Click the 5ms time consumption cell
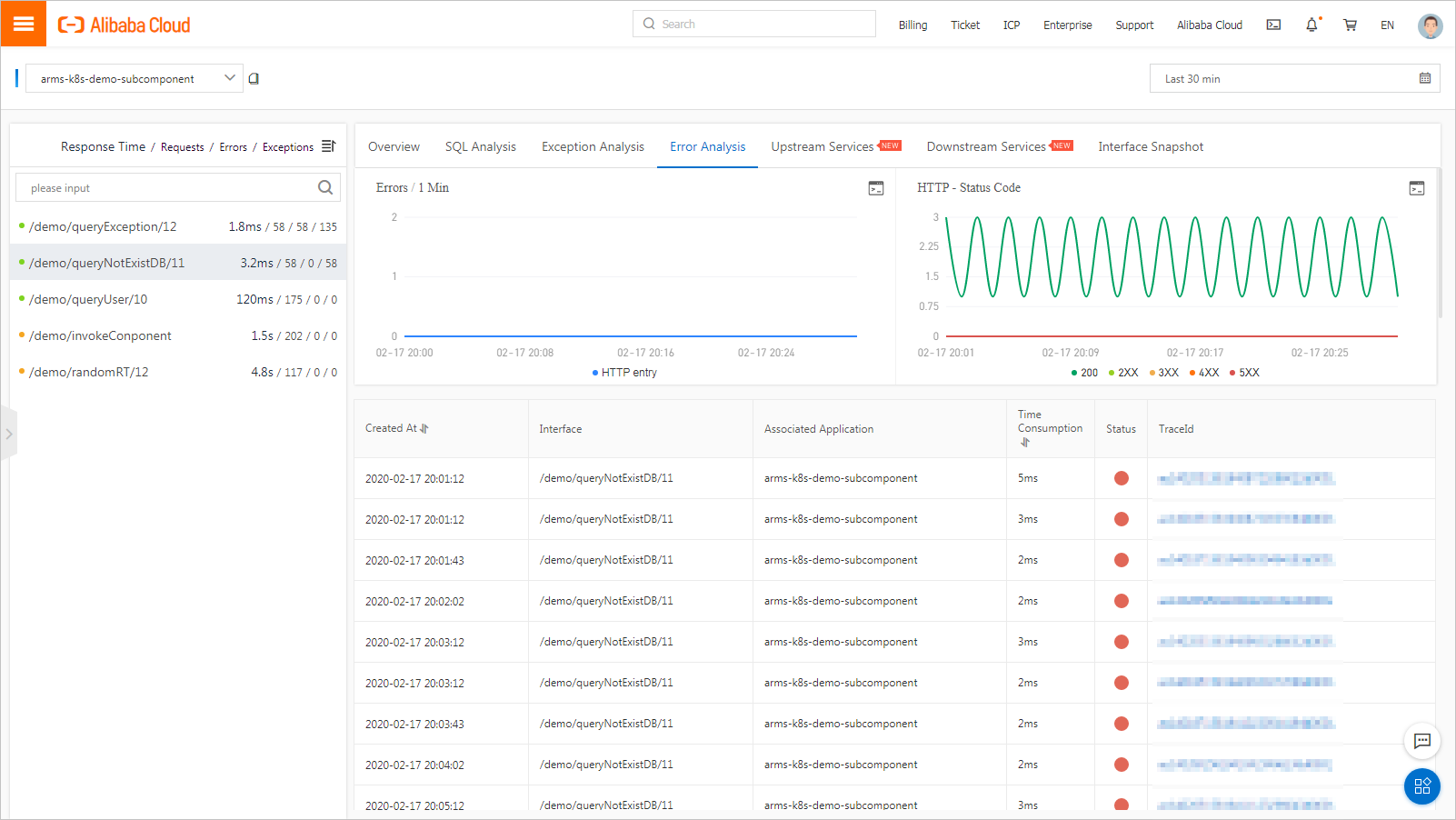 (x=1028, y=478)
